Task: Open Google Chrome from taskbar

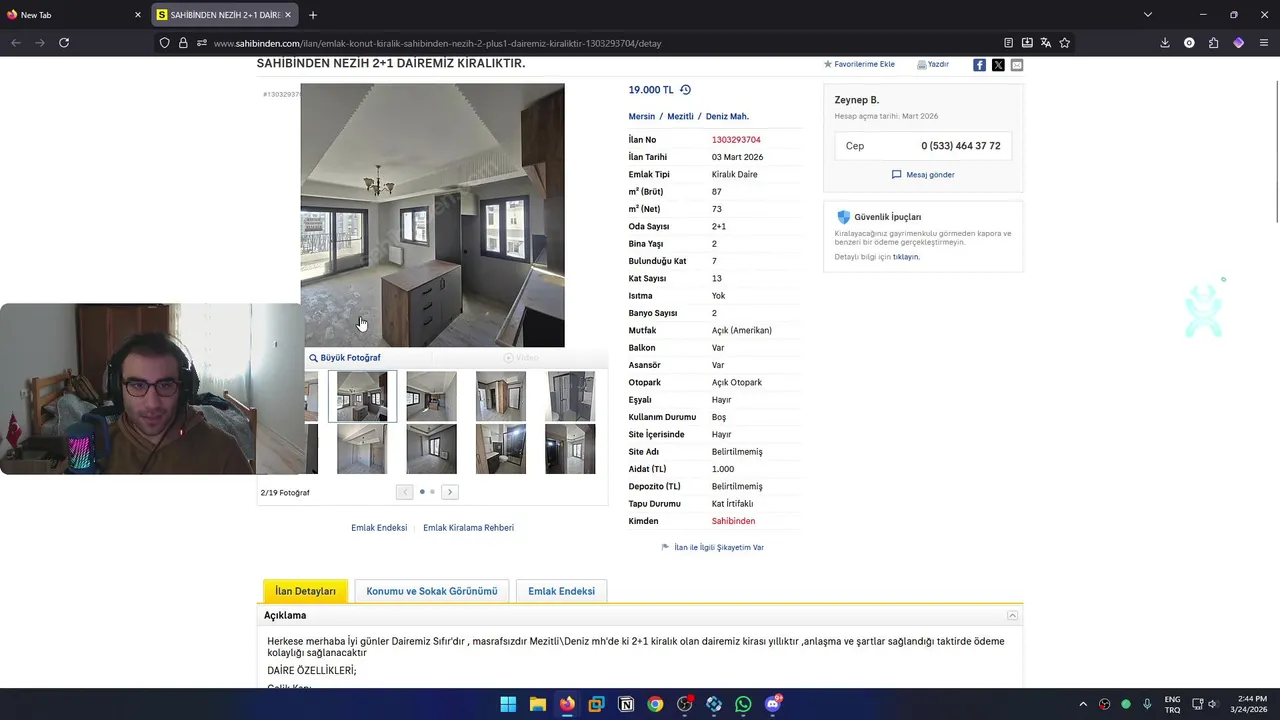Action: [655, 704]
